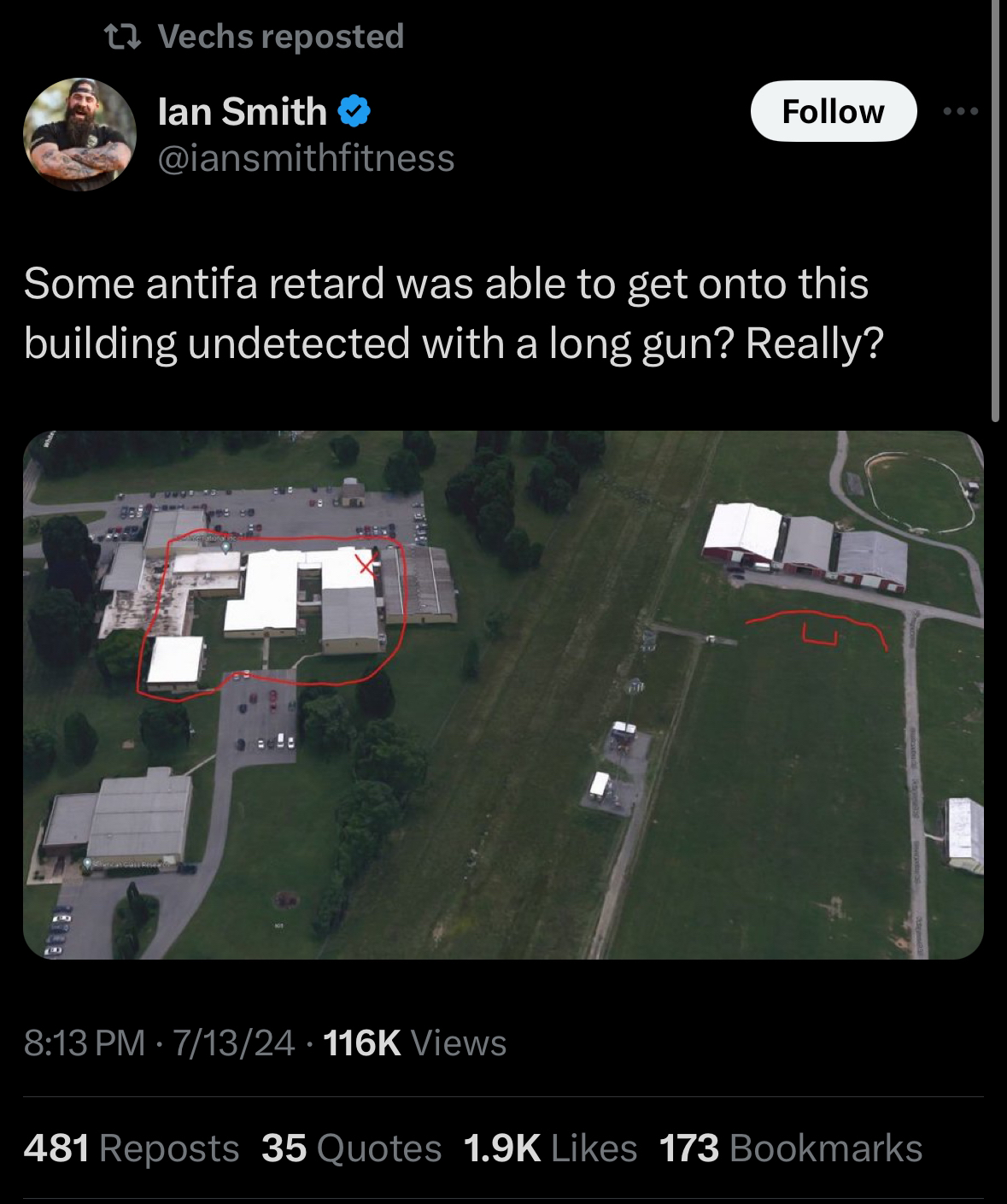Viewport: 1007px width, 1204px height.
Task: View the 116K Views analytics
Action: [416, 1042]
